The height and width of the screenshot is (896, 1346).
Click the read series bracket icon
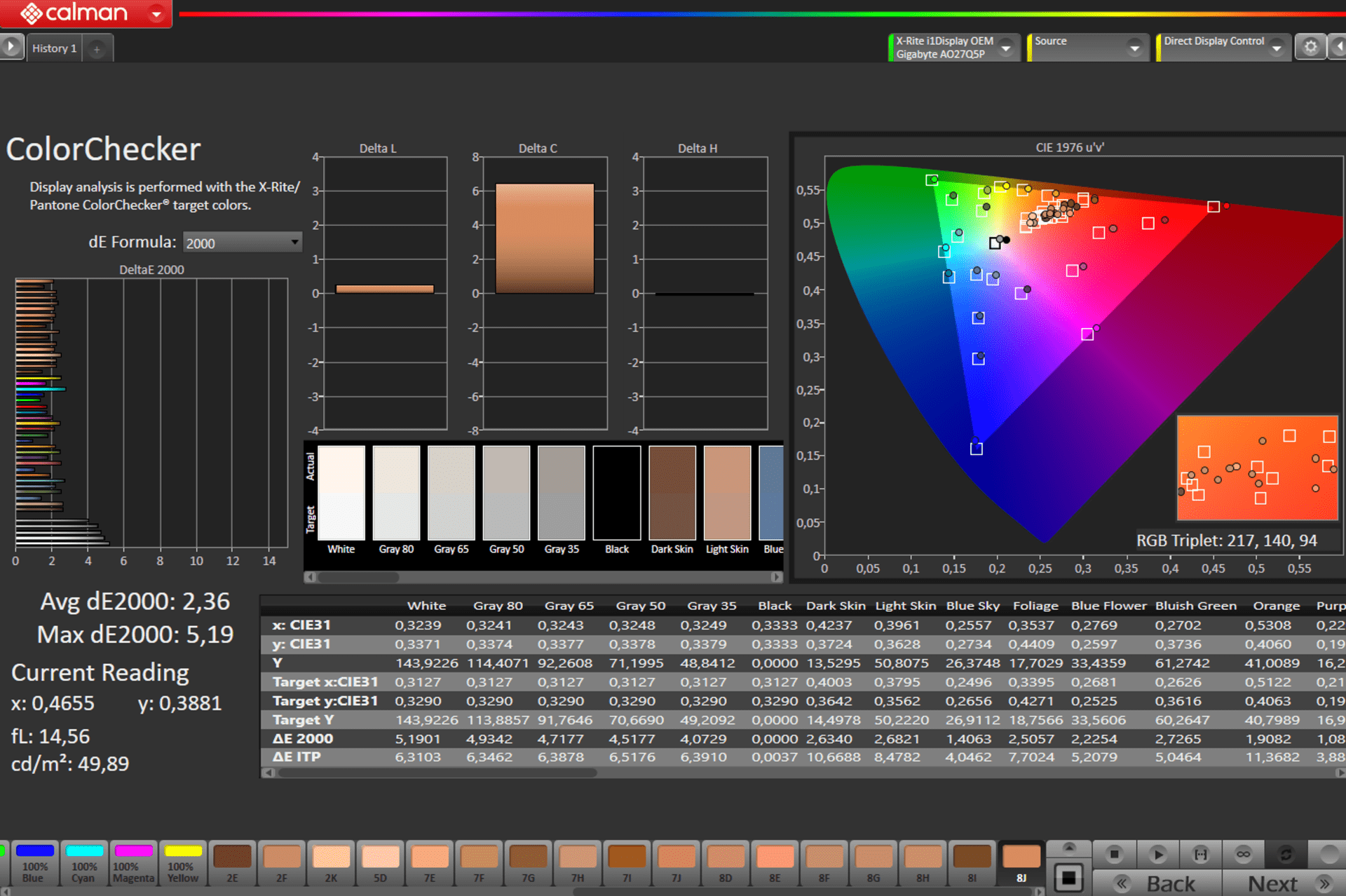tap(1201, 854)
